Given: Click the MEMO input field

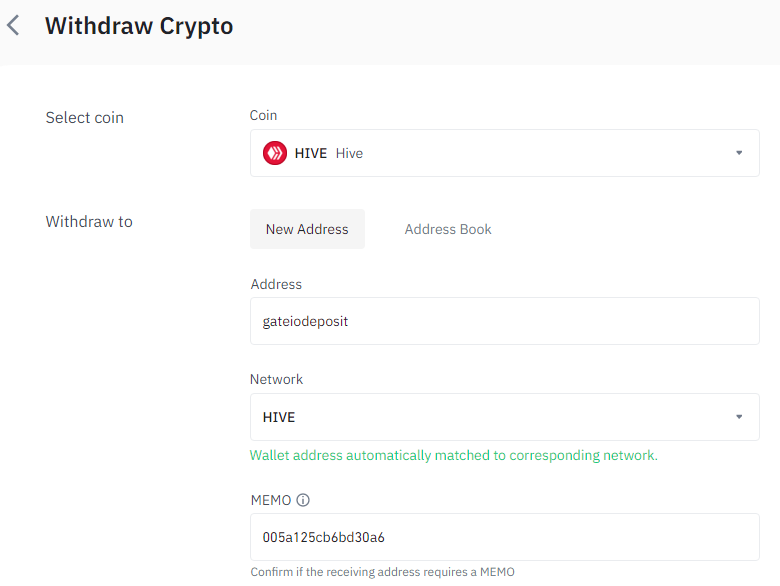Looking at the screenshot, I should (x=504, y=537).
